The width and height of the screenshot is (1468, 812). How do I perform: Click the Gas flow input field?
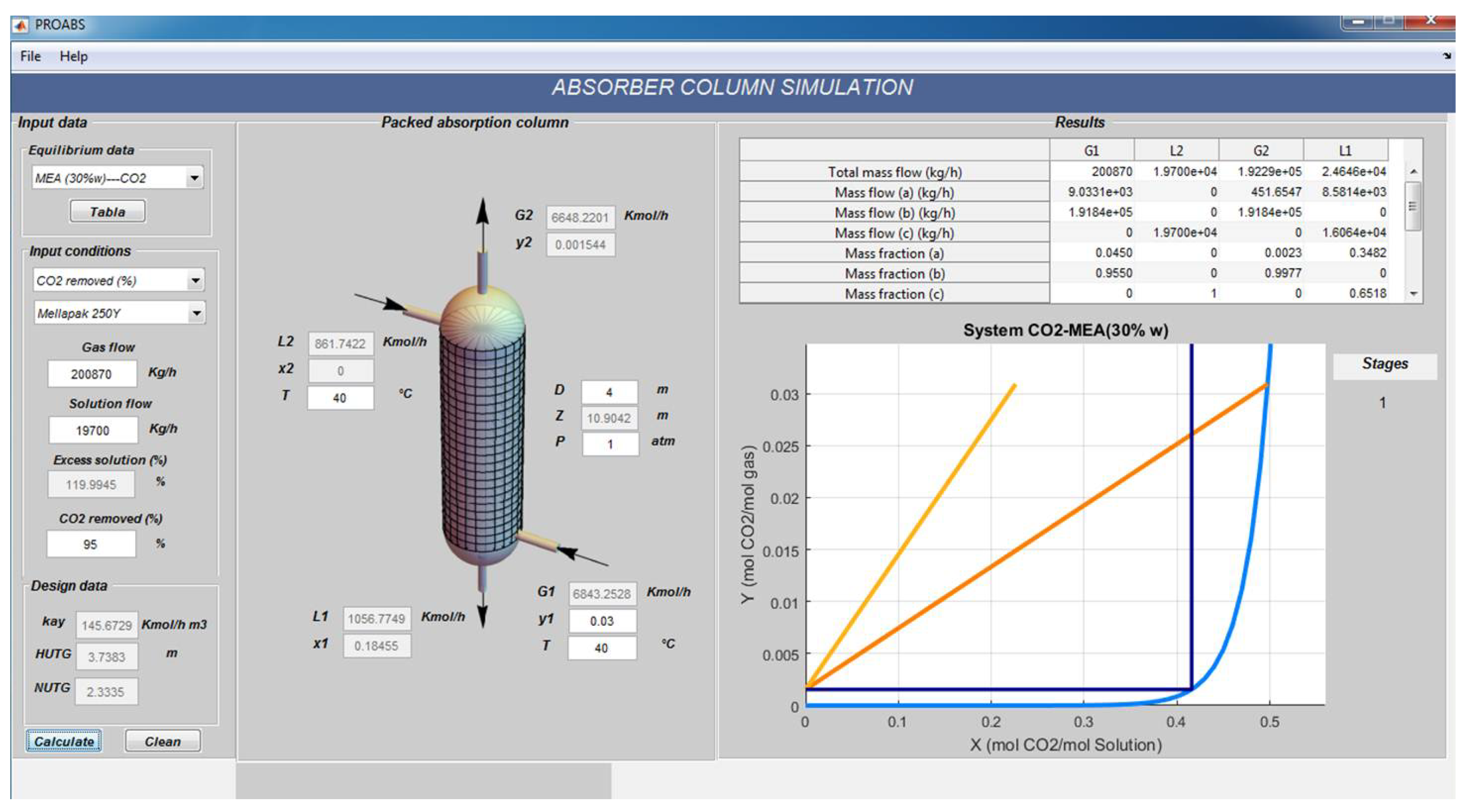click(x=92, y=374)
